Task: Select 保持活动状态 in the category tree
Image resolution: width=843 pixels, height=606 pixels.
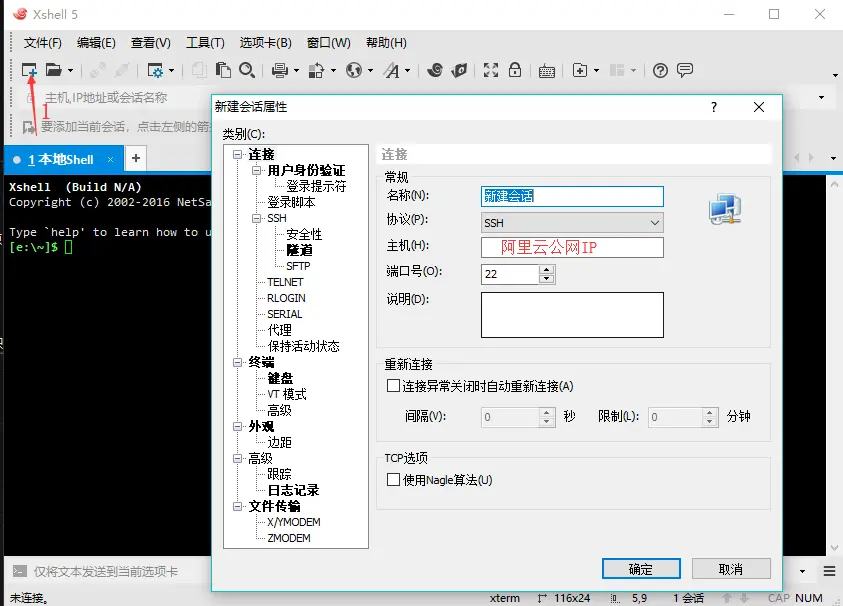Action: pos(303,346)
